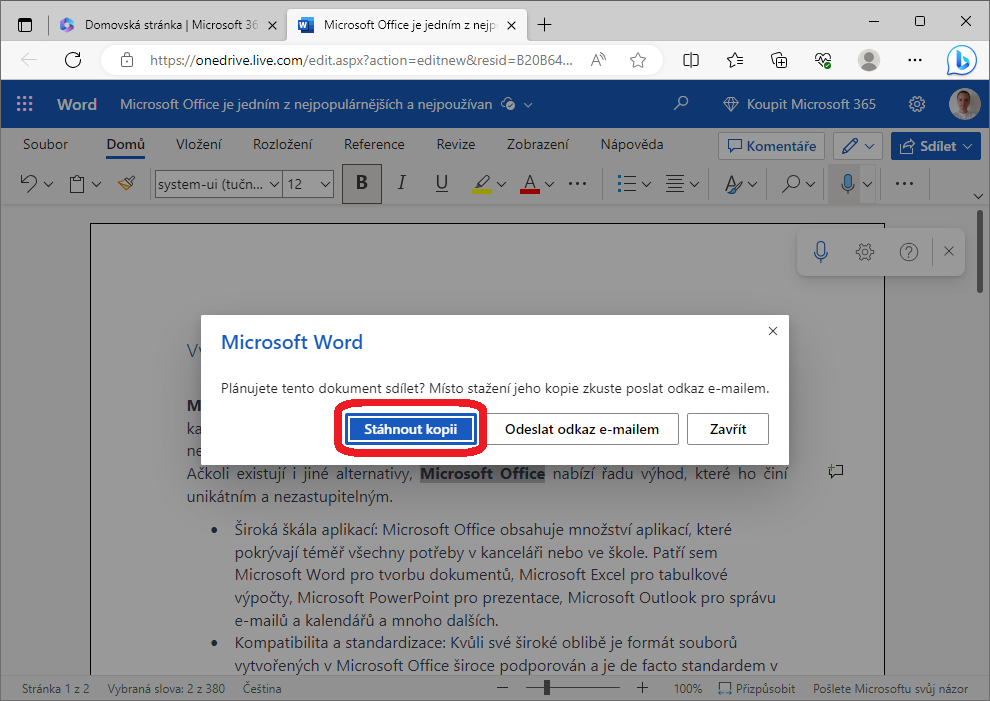
Task: Open more font options ellipsis
Action: (577, 184)
